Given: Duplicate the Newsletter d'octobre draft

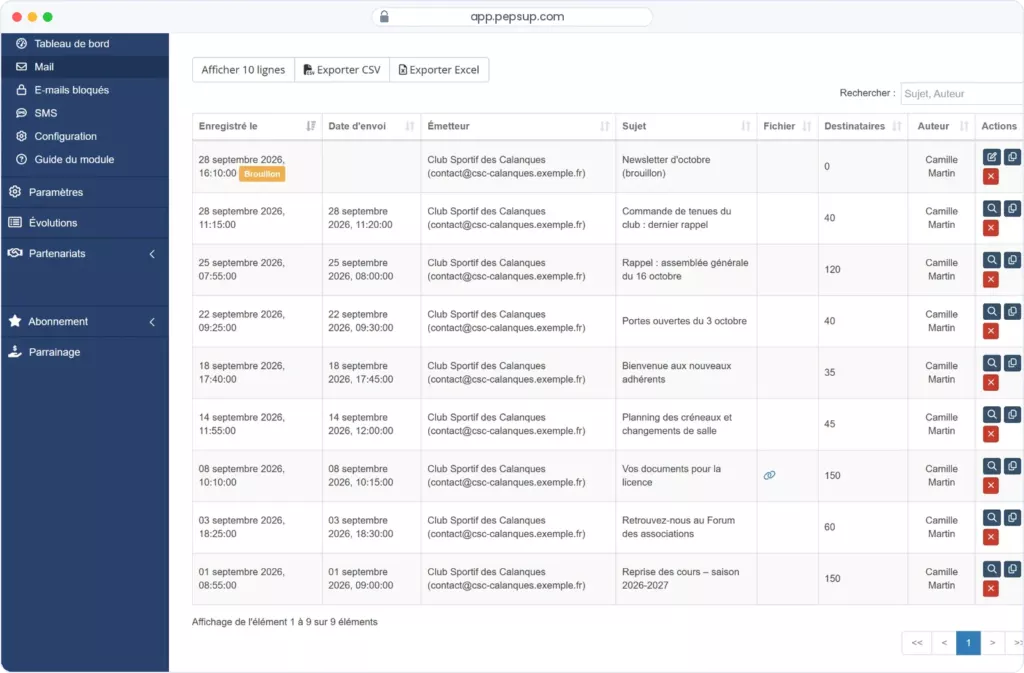Looking at the screenshot, I should (1012, 157).
